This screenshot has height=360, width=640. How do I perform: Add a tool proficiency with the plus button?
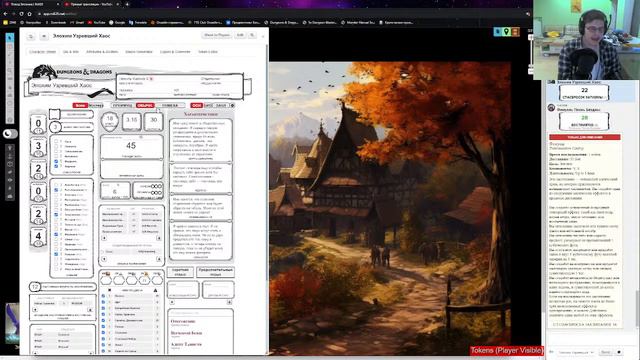coord(35,310)
